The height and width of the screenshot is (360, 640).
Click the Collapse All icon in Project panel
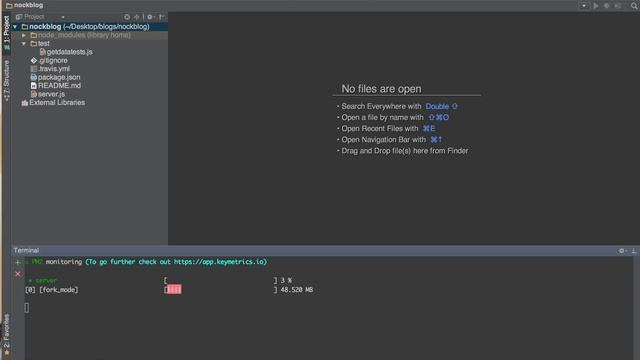(x=137, y=17)
